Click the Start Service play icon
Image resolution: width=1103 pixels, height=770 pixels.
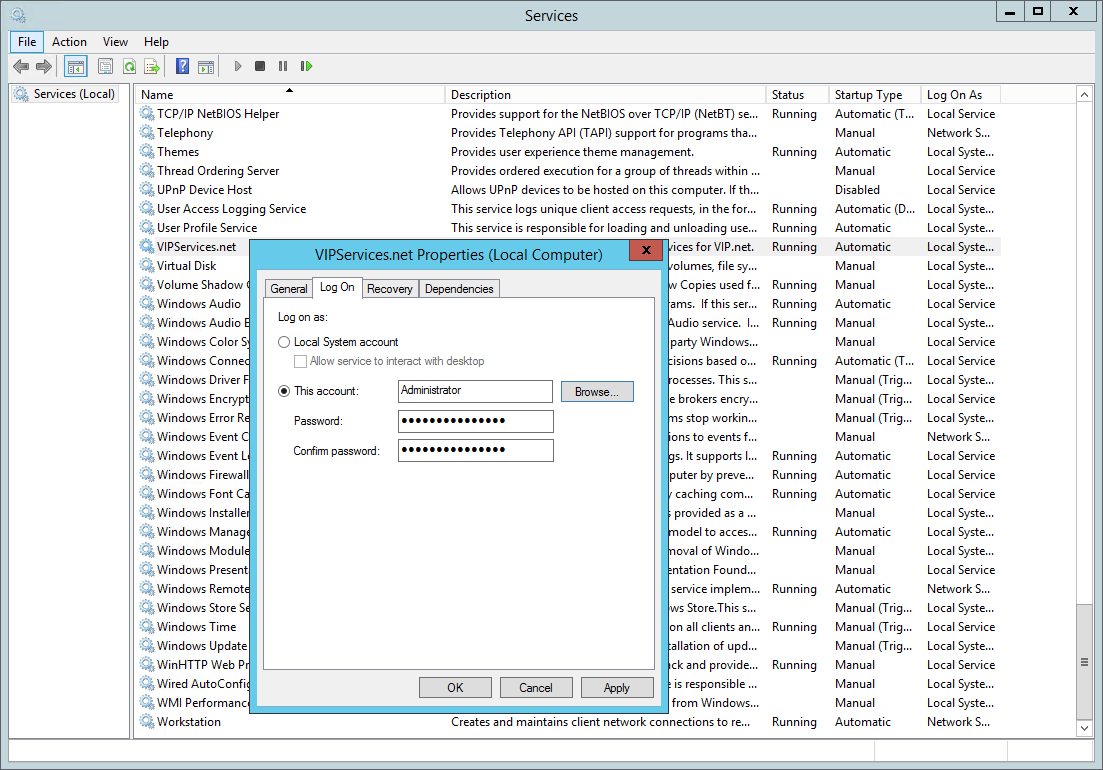coord(238,66)
